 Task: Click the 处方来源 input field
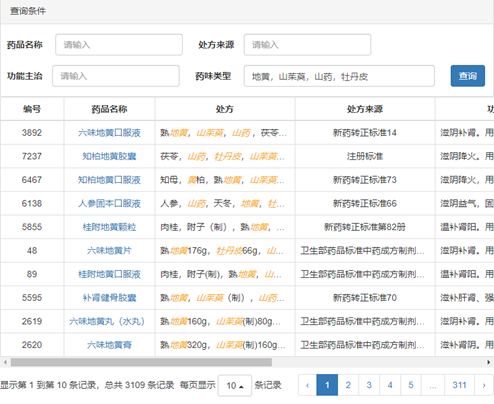[x=307, y=45]
